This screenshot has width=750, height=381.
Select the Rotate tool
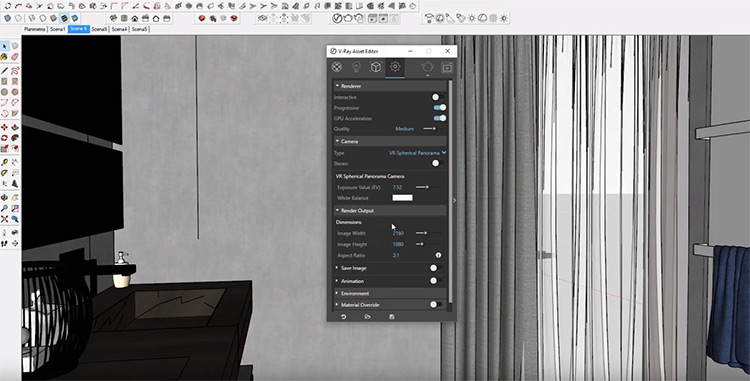(x=4, y=138)
